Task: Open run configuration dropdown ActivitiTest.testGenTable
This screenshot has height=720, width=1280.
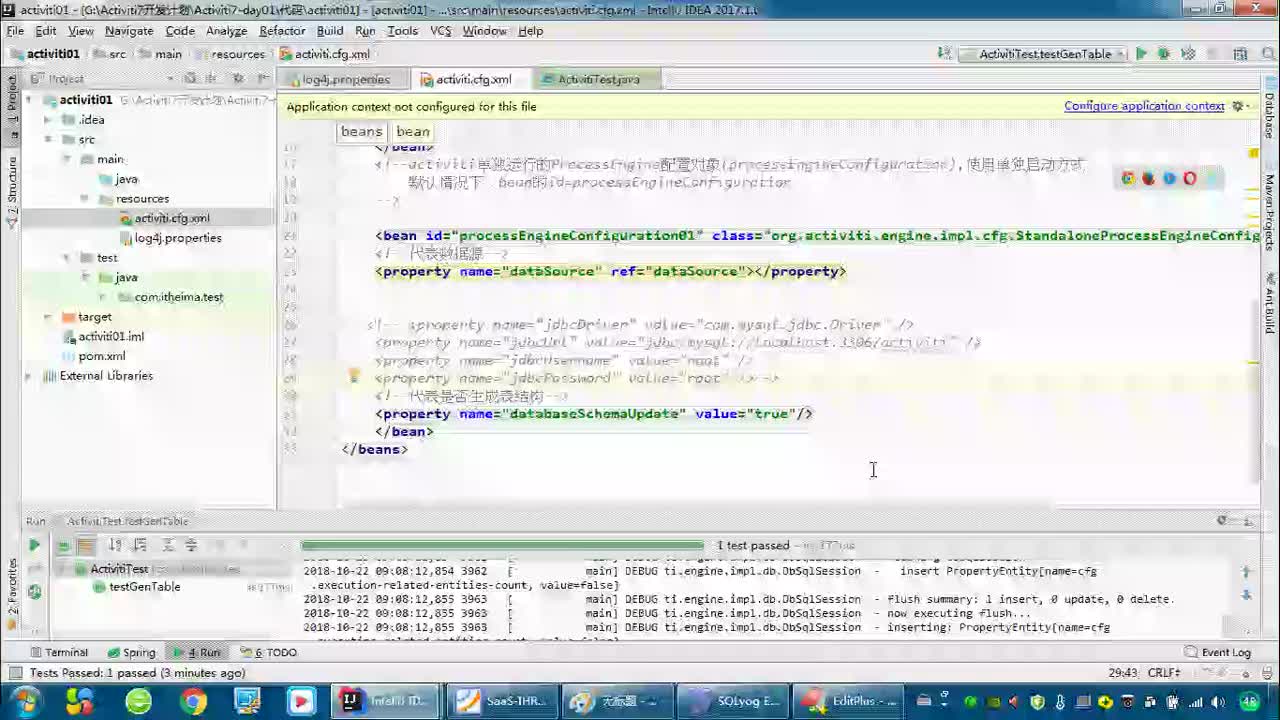Action: [x=1044, y=54]
